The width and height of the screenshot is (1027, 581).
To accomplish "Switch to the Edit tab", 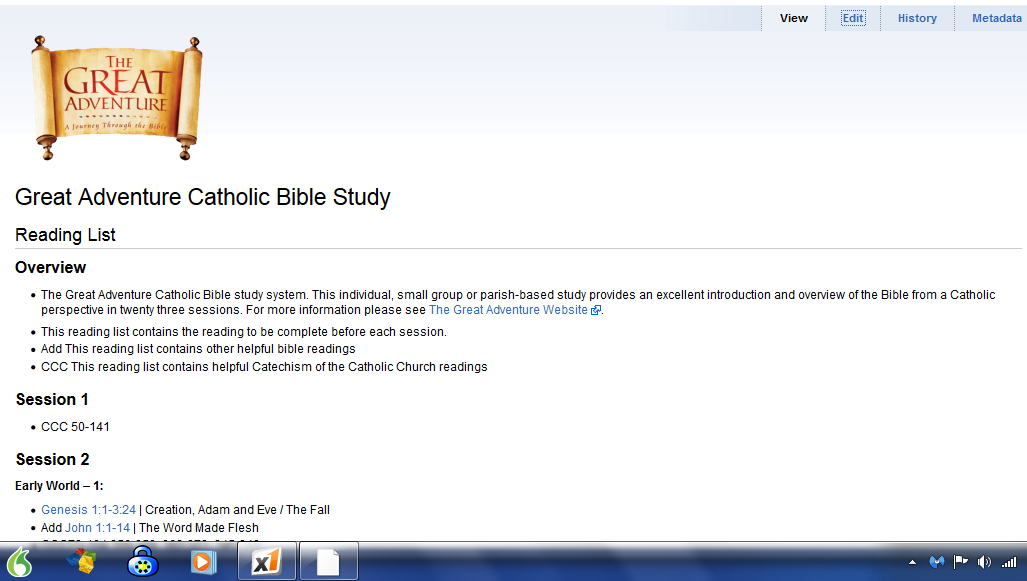I will tap(853, 18).
